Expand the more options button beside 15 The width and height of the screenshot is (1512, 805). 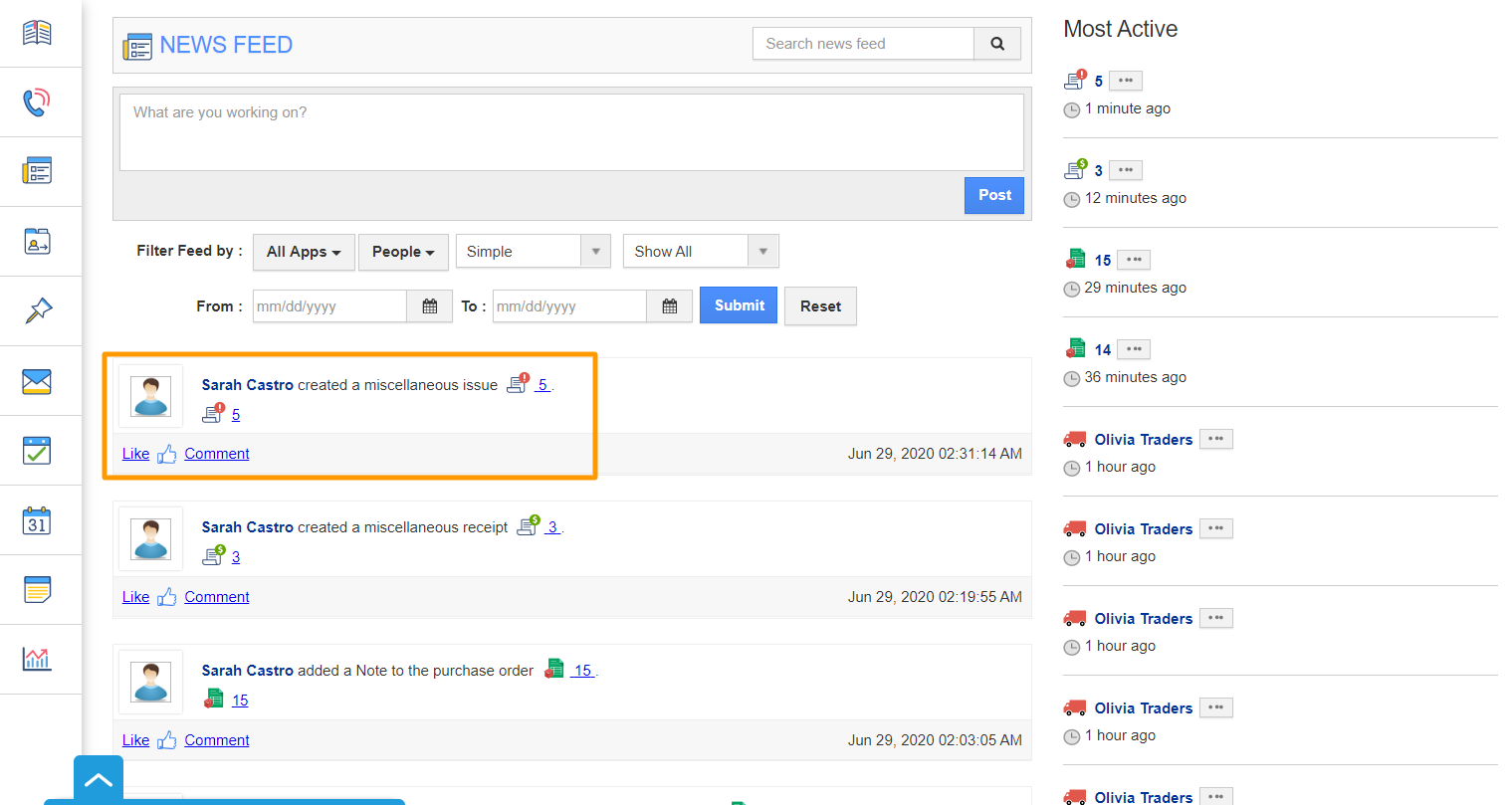(1134, 260)
